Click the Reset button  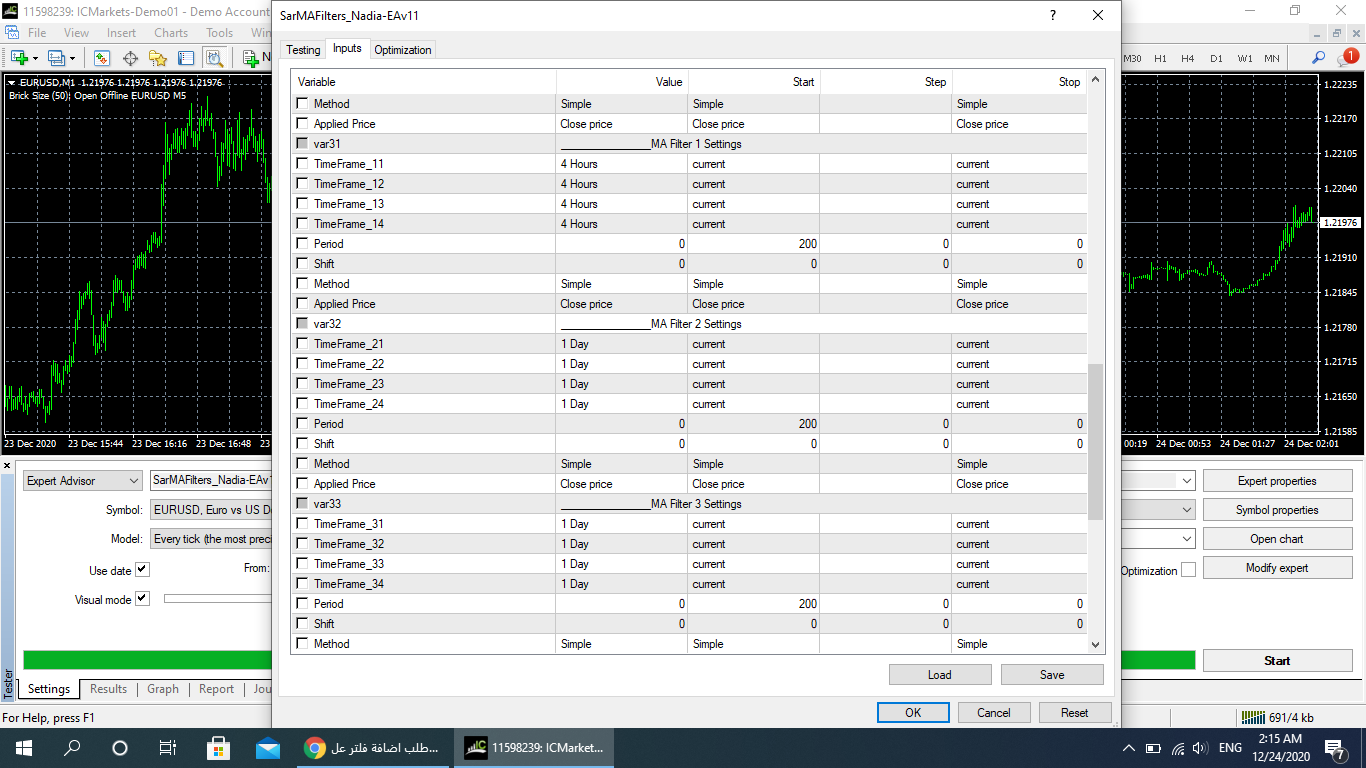pos(1074,713)
